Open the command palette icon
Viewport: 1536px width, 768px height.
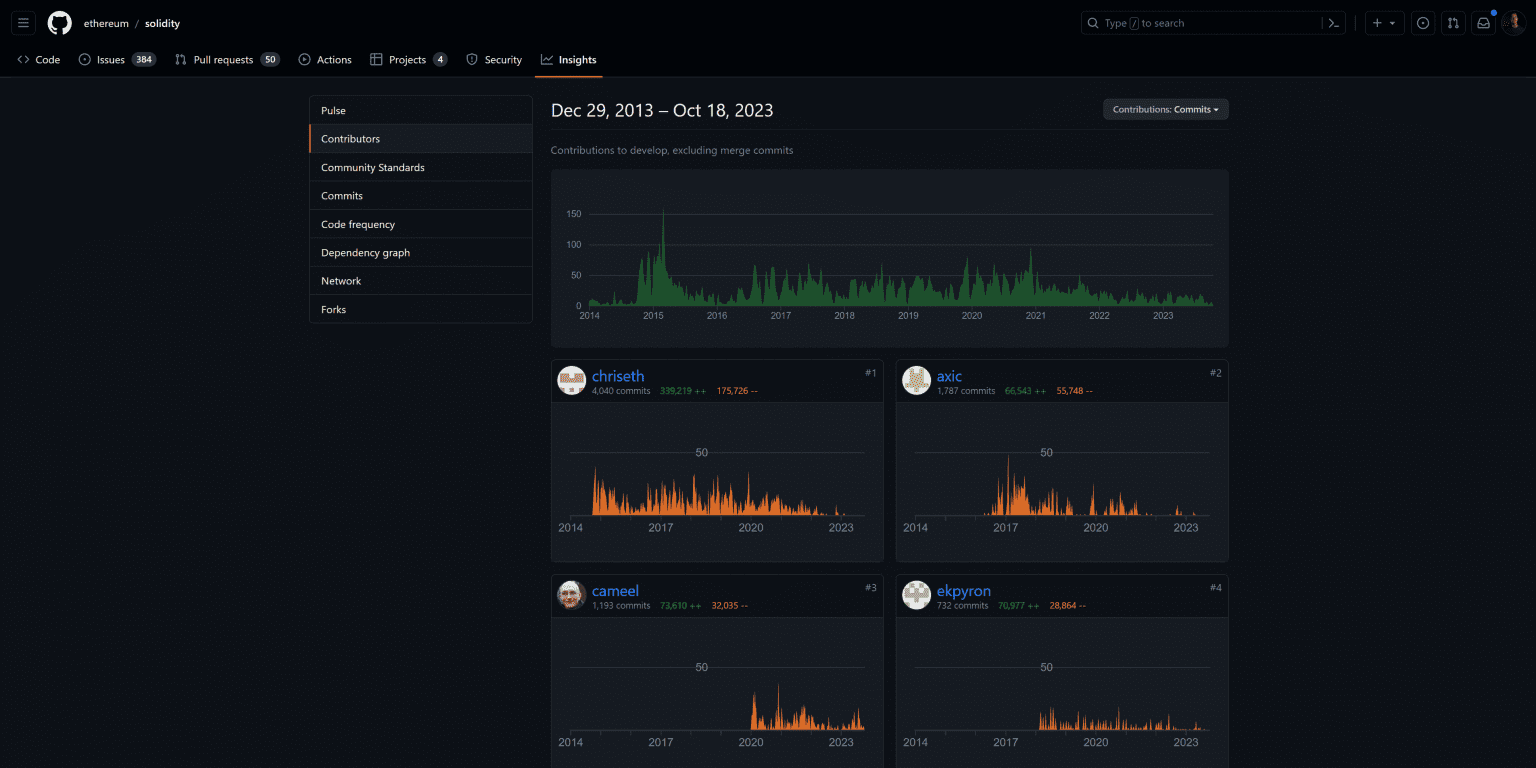click(1332, 22)
